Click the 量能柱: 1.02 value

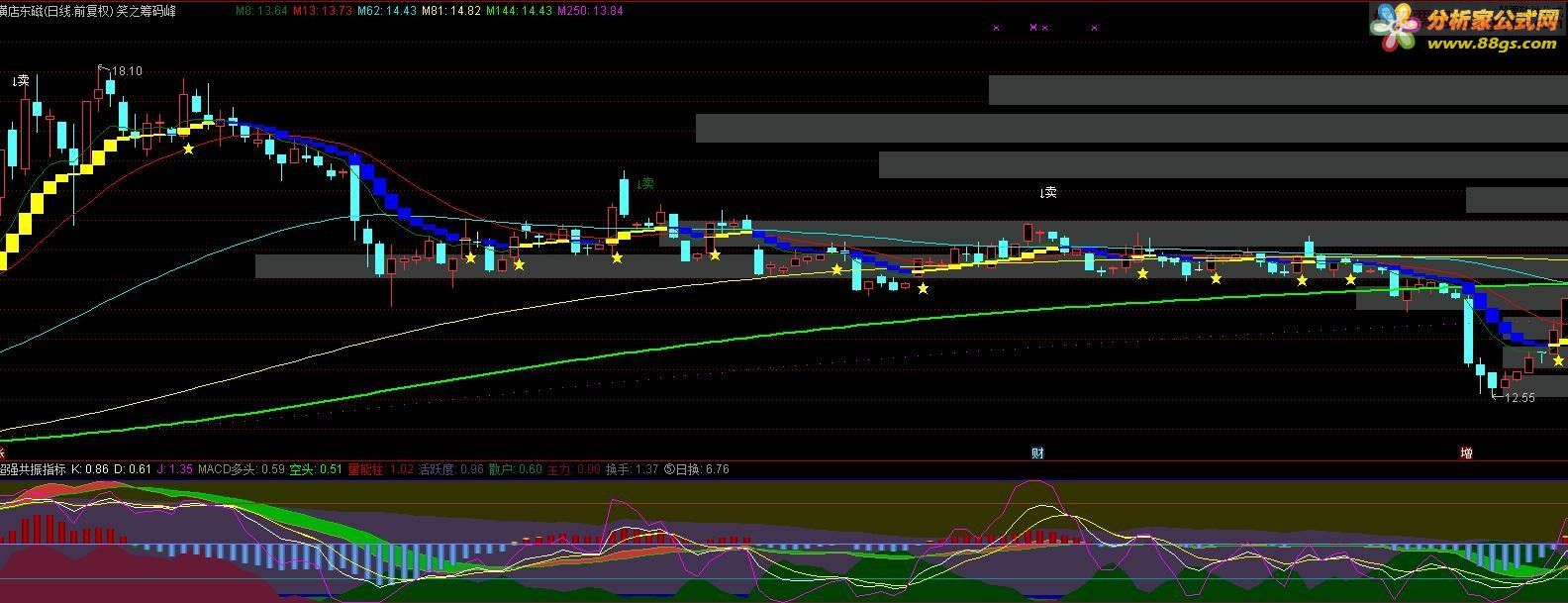(380, 469)
